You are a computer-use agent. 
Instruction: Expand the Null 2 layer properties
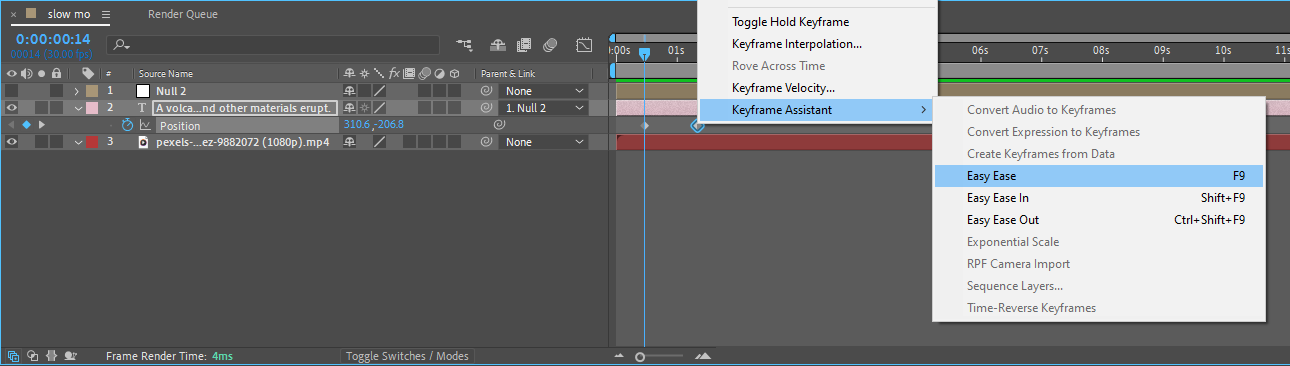[x=77, y=91]
